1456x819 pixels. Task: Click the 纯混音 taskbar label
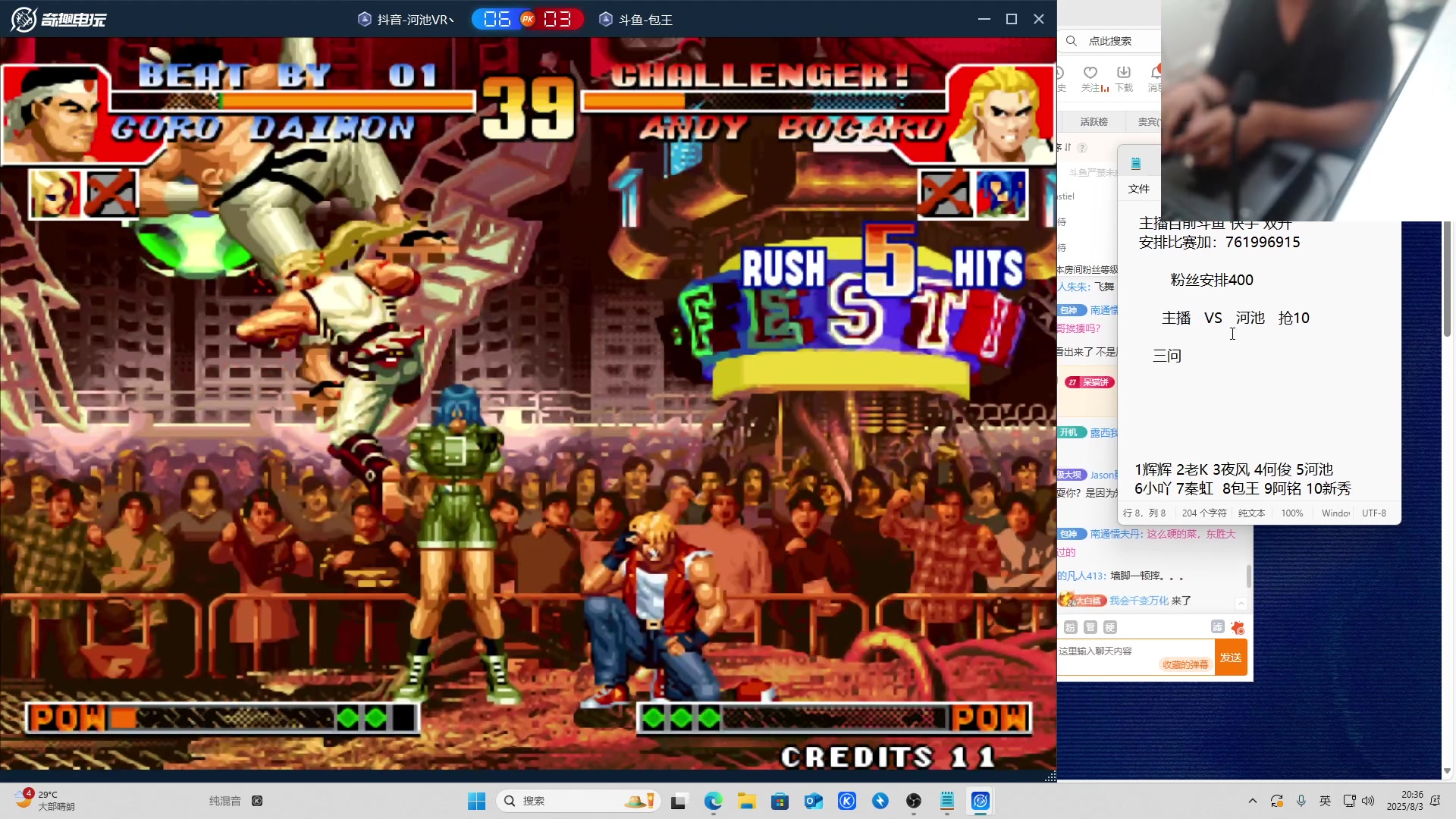click(224, 801)
